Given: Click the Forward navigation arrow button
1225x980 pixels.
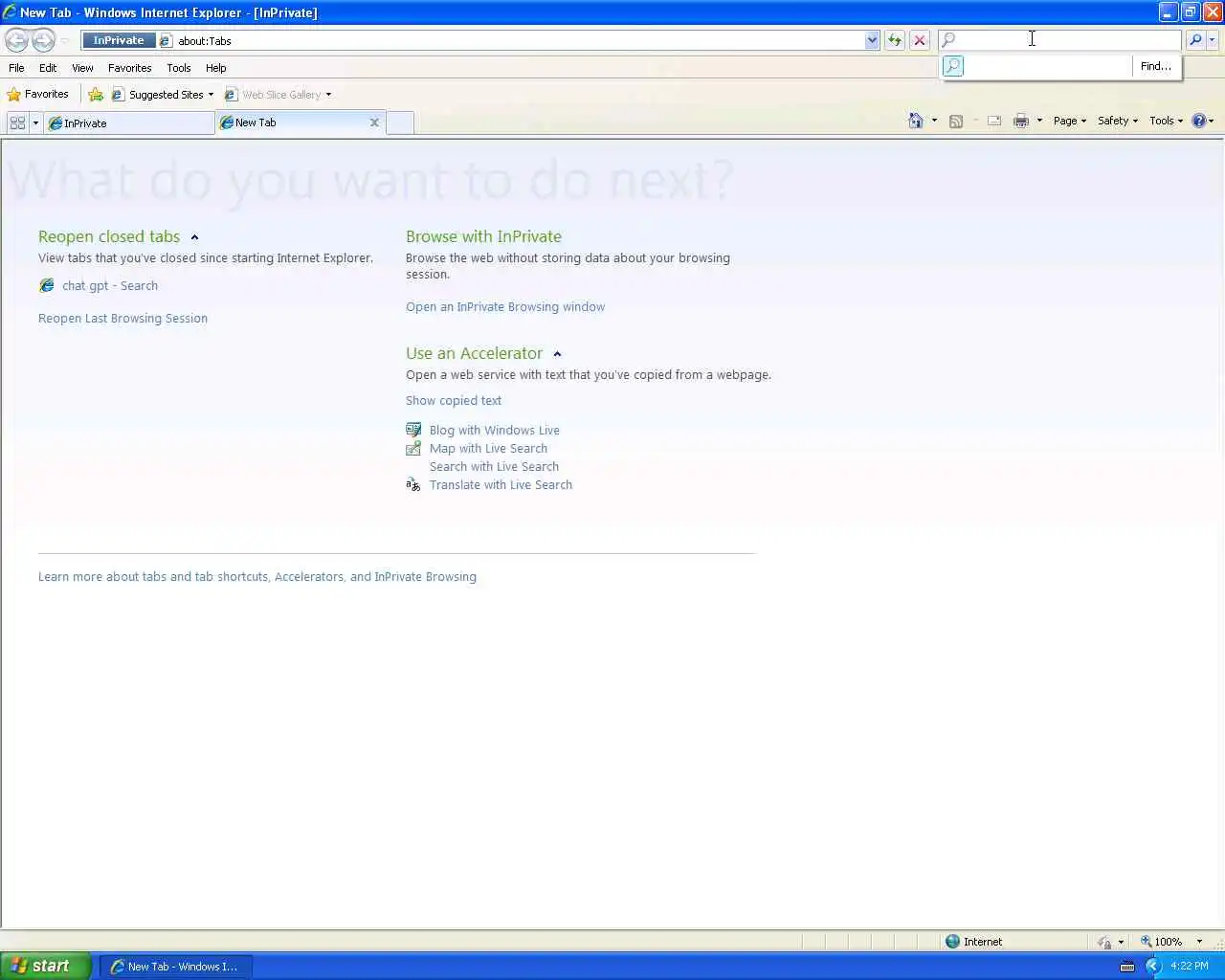Looking at the screenshot, I should coord(43,40).
